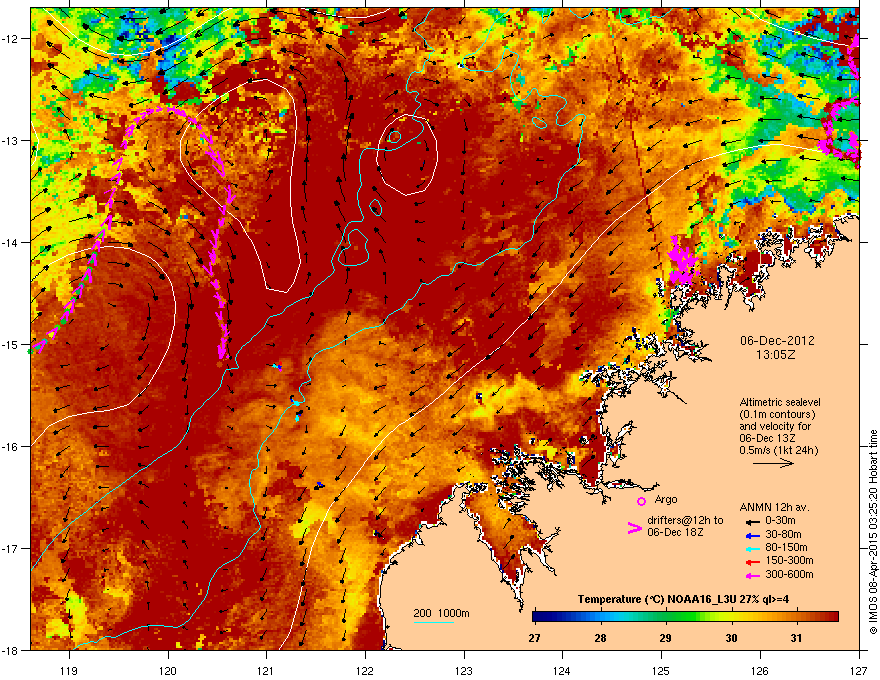Click the 'ANMN 12h av.' heading
This screenshot has height=680, width=880.
click(x=774, y=507)
